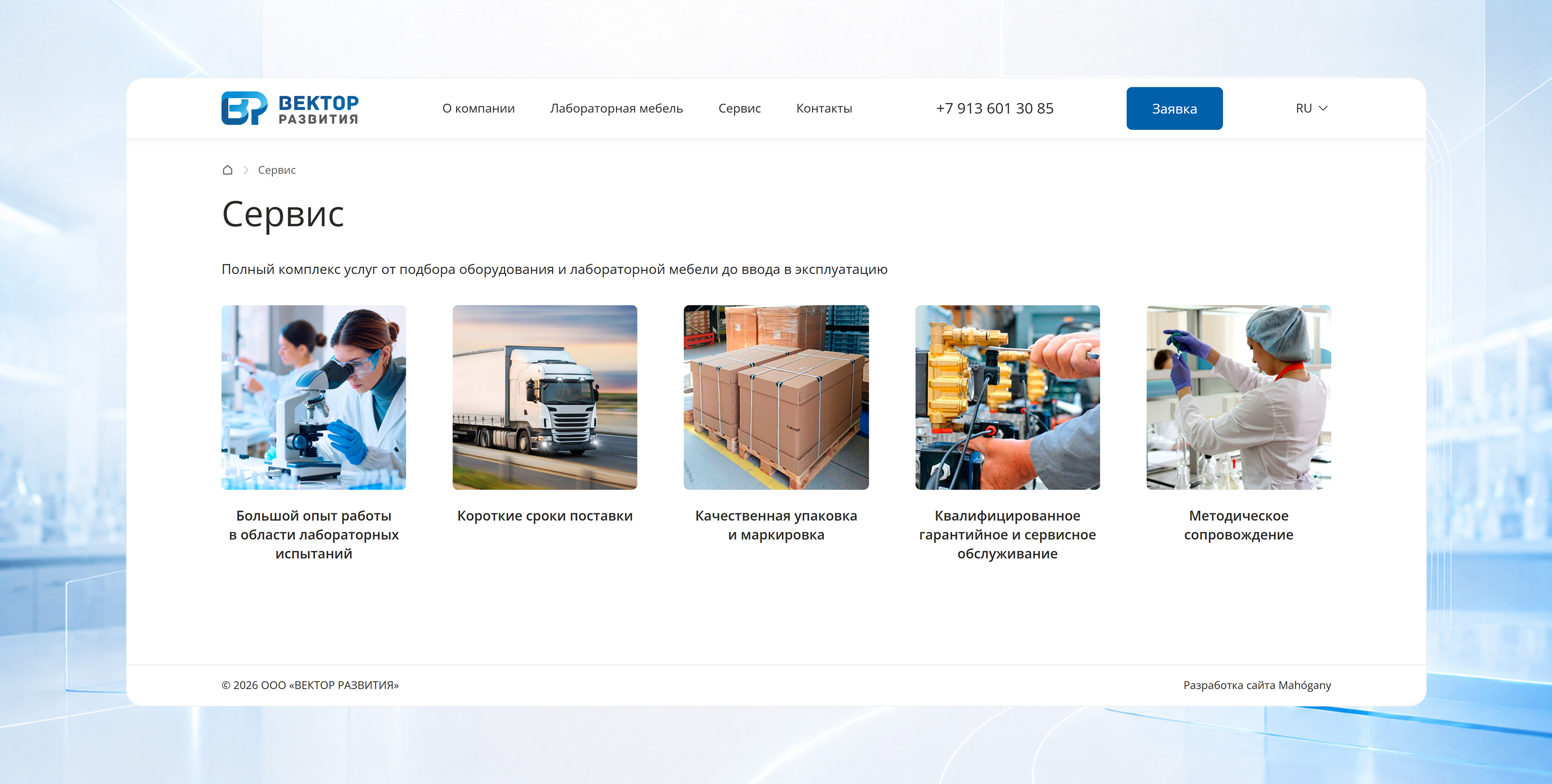Select caption Качественная упаковка и маркировка
Screen dimensions: 1552x784
tap(776, 525)
